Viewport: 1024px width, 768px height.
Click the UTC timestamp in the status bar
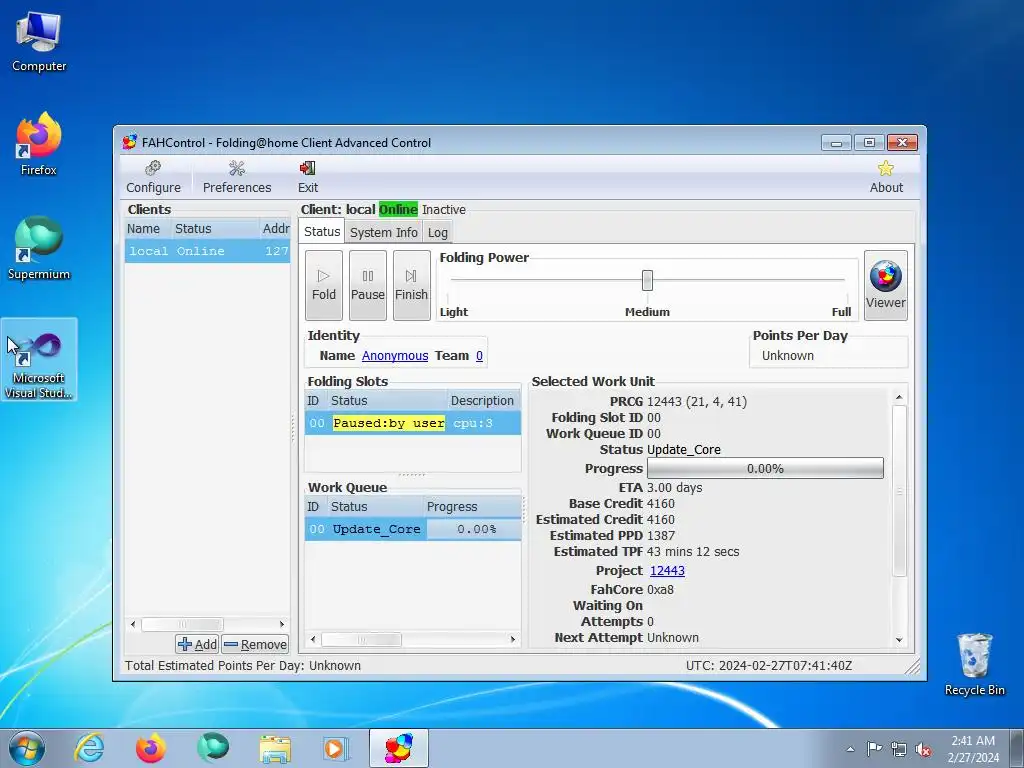click(769, 665)
